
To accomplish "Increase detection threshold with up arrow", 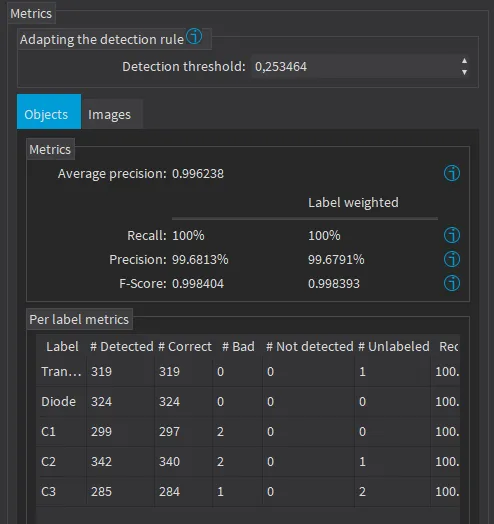I will [x=464, y=61].
